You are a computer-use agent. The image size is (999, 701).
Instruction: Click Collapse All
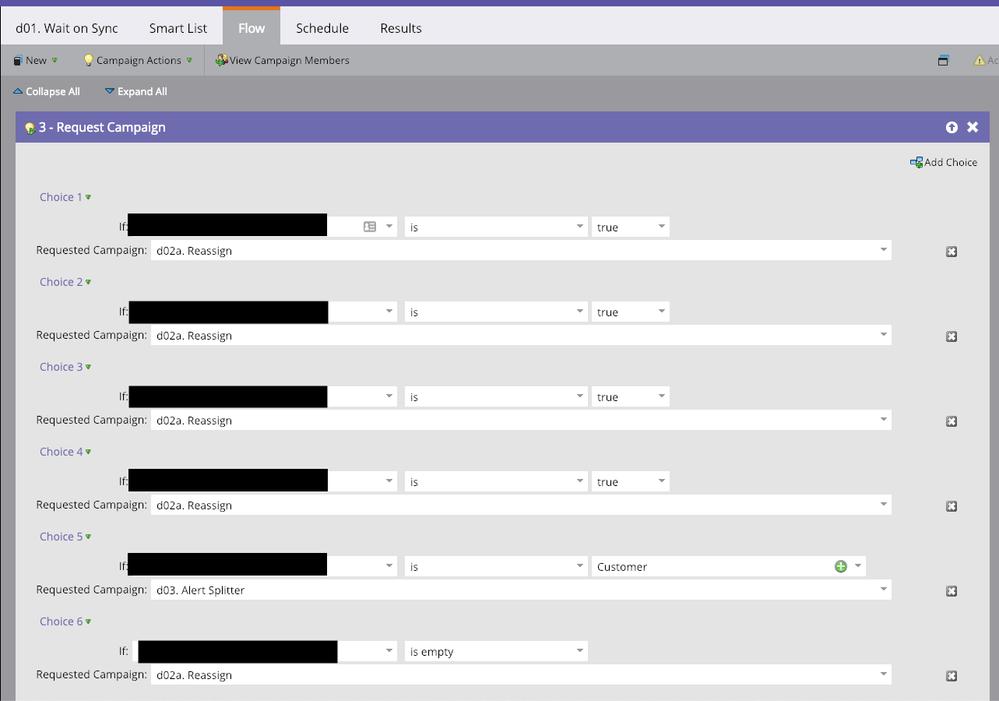pos(46,91)
